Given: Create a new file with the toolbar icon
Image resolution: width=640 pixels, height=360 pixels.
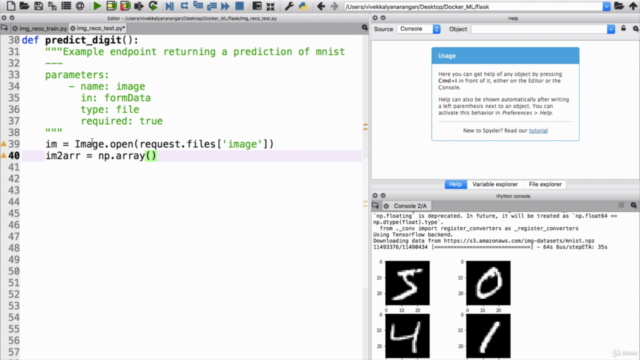Looking at the screenshot, I should click(x=11, y=6).
